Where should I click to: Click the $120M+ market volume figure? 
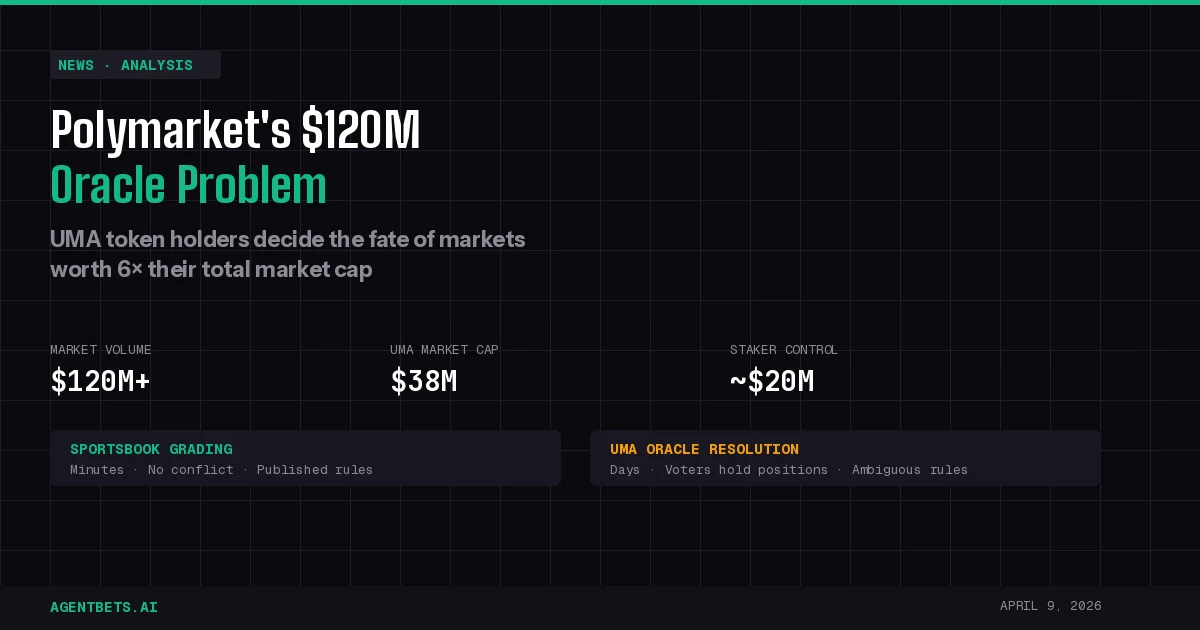point(101,381)
